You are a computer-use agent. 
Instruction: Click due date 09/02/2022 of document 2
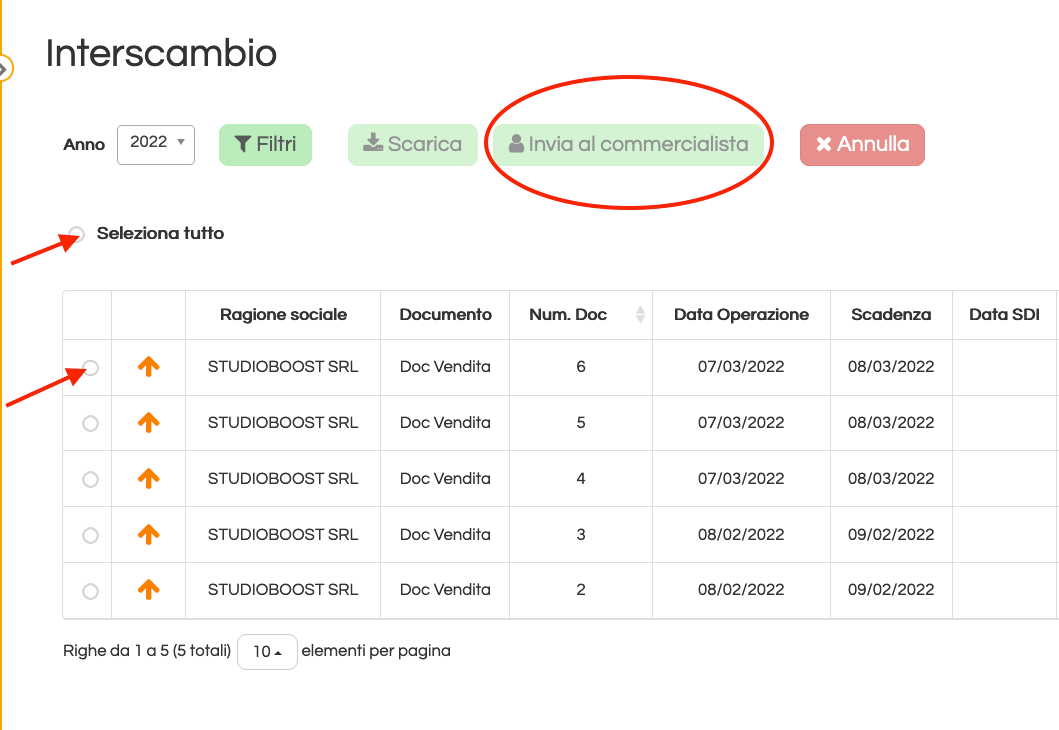click(891, 590)
